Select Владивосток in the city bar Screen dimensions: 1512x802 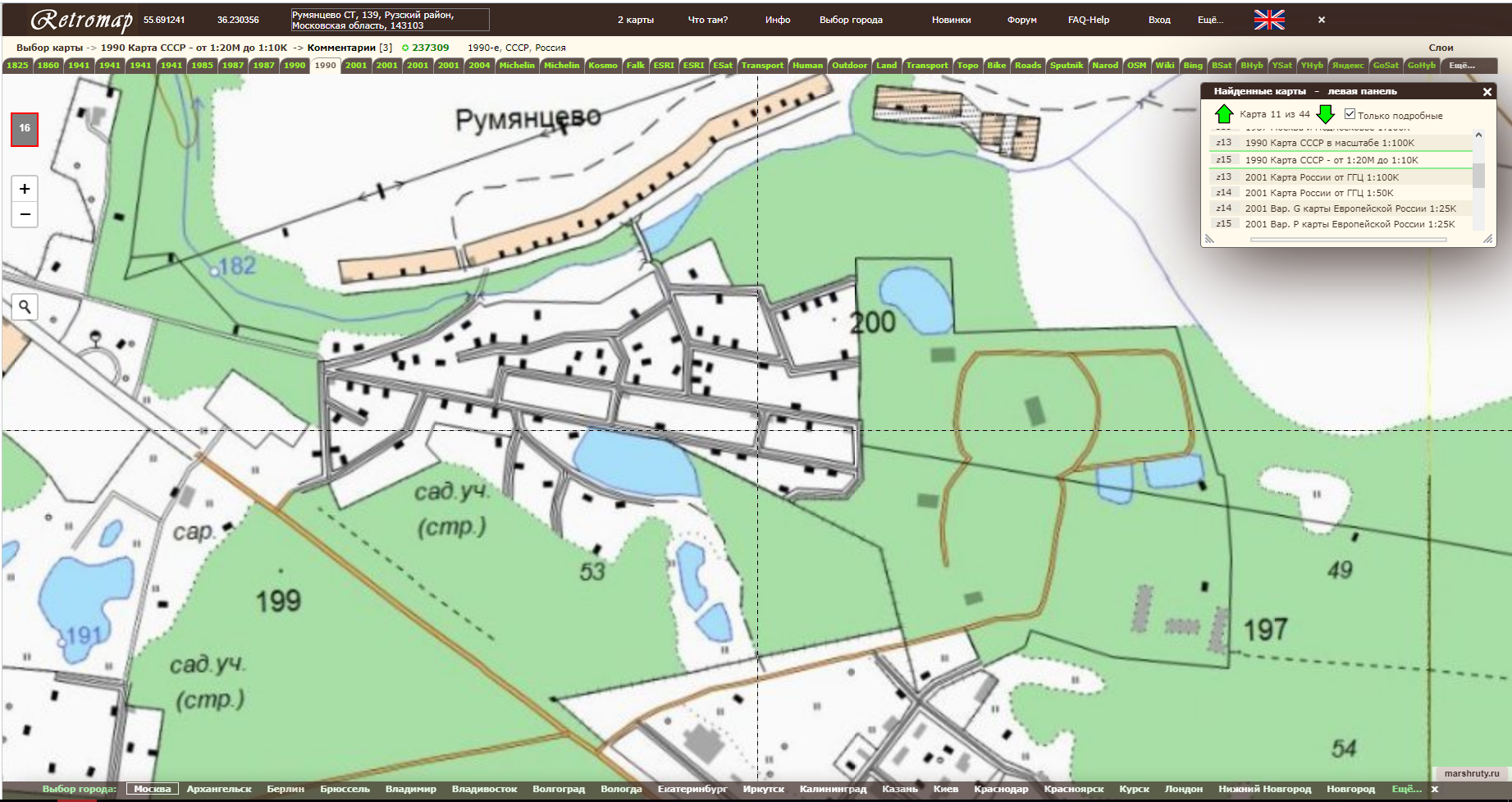point(484,789)
